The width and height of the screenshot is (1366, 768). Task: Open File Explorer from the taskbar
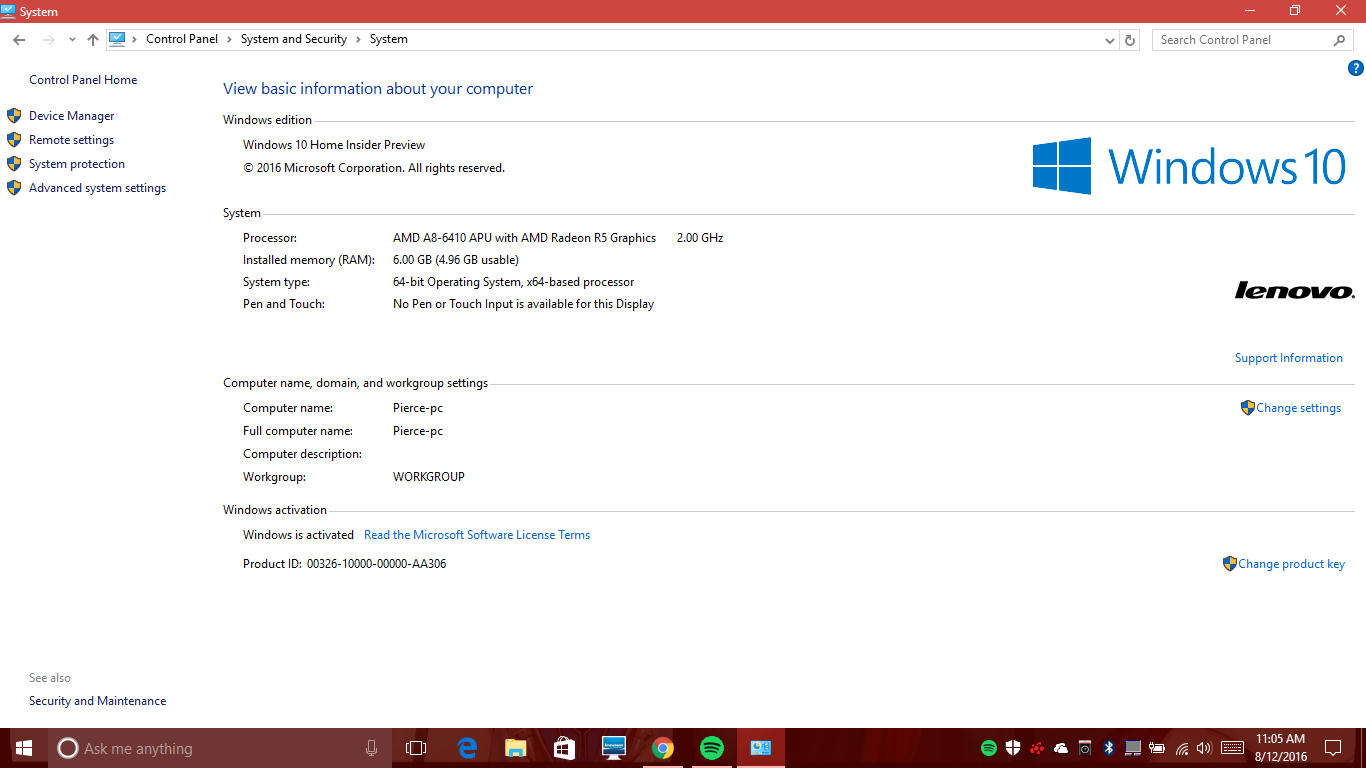coord(516,748)
